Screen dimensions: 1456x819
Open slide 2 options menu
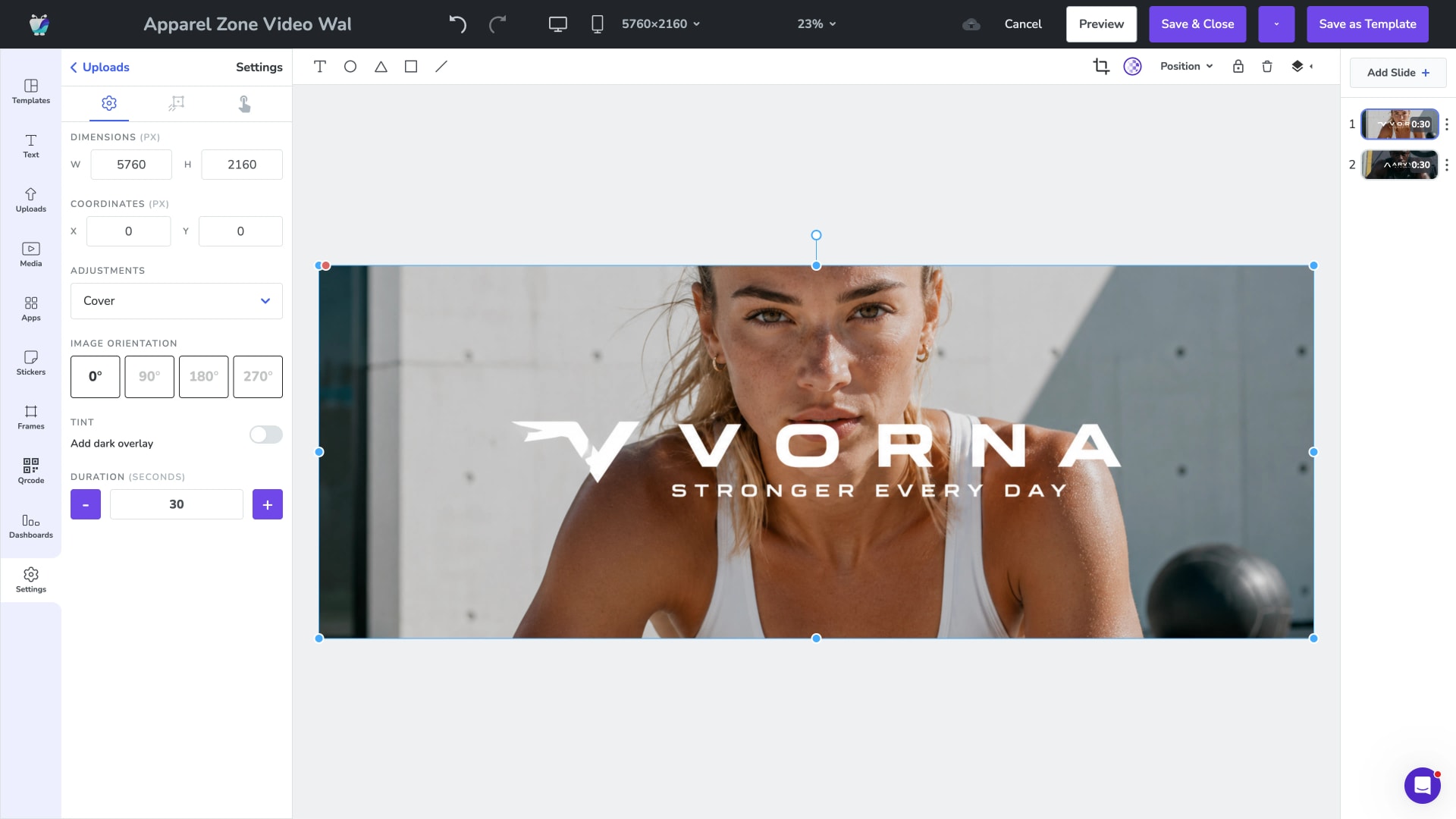1447,165
